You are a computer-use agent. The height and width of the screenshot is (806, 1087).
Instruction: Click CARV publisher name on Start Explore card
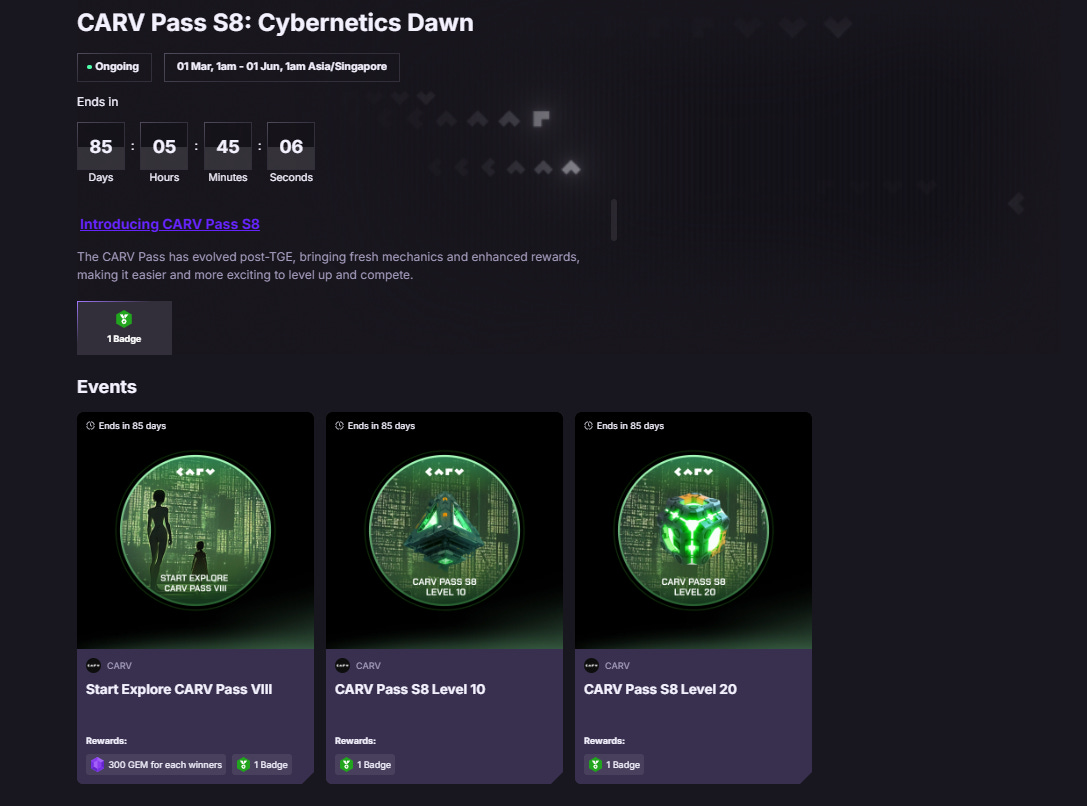click(x=119, y=665)
